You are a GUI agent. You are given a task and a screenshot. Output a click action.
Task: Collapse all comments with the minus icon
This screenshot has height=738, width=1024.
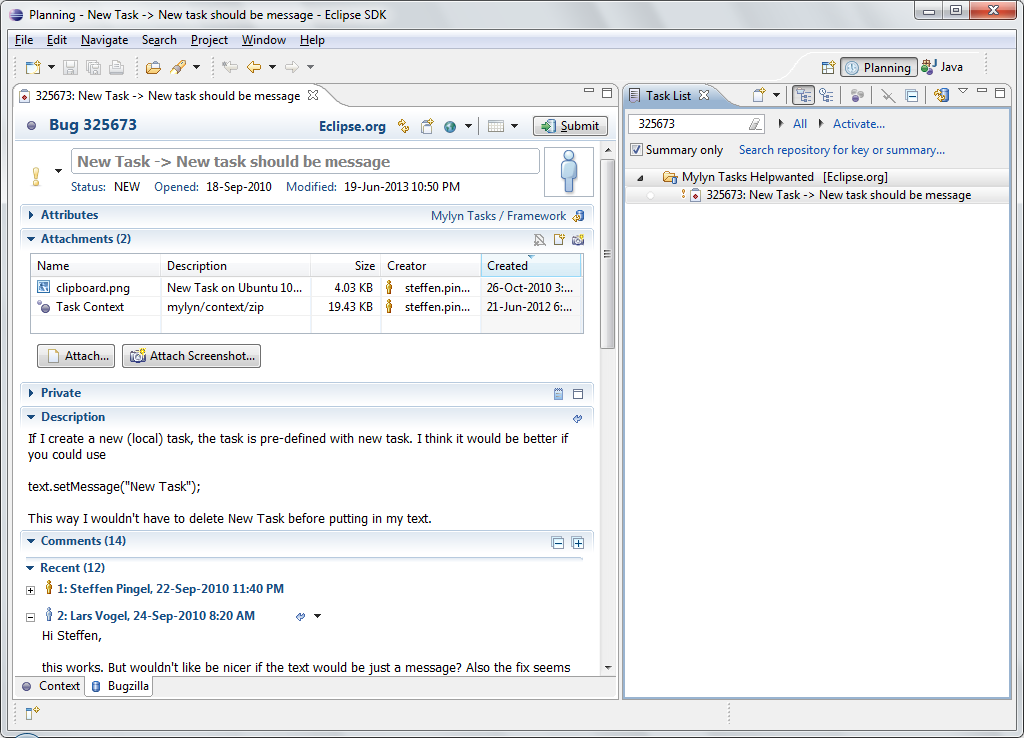[x=558, y=543]
